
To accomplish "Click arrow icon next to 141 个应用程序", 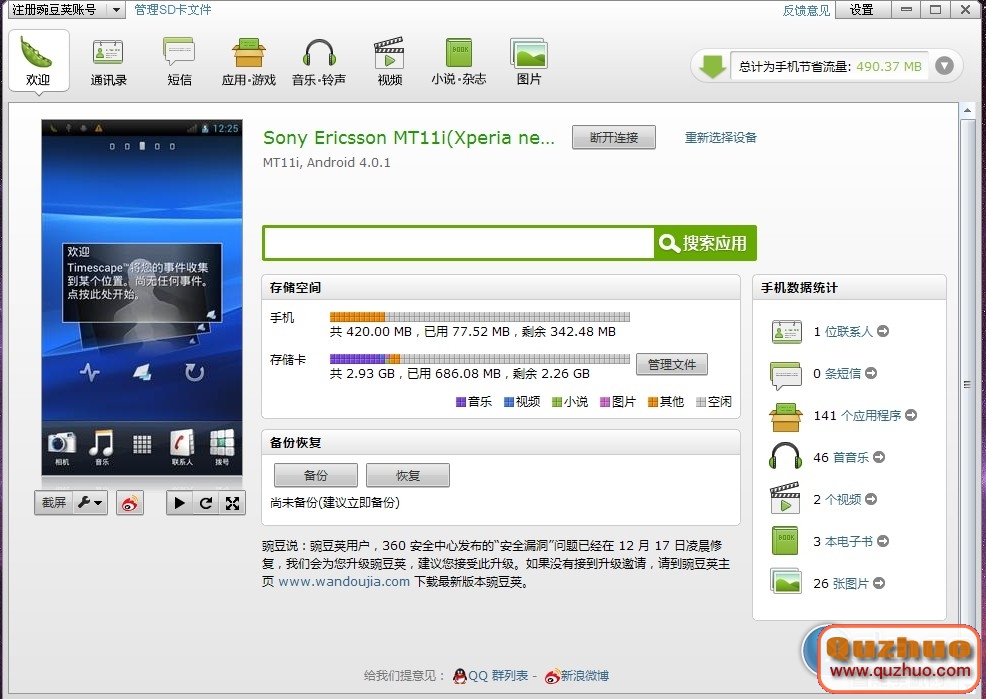I will coord(911,415).
